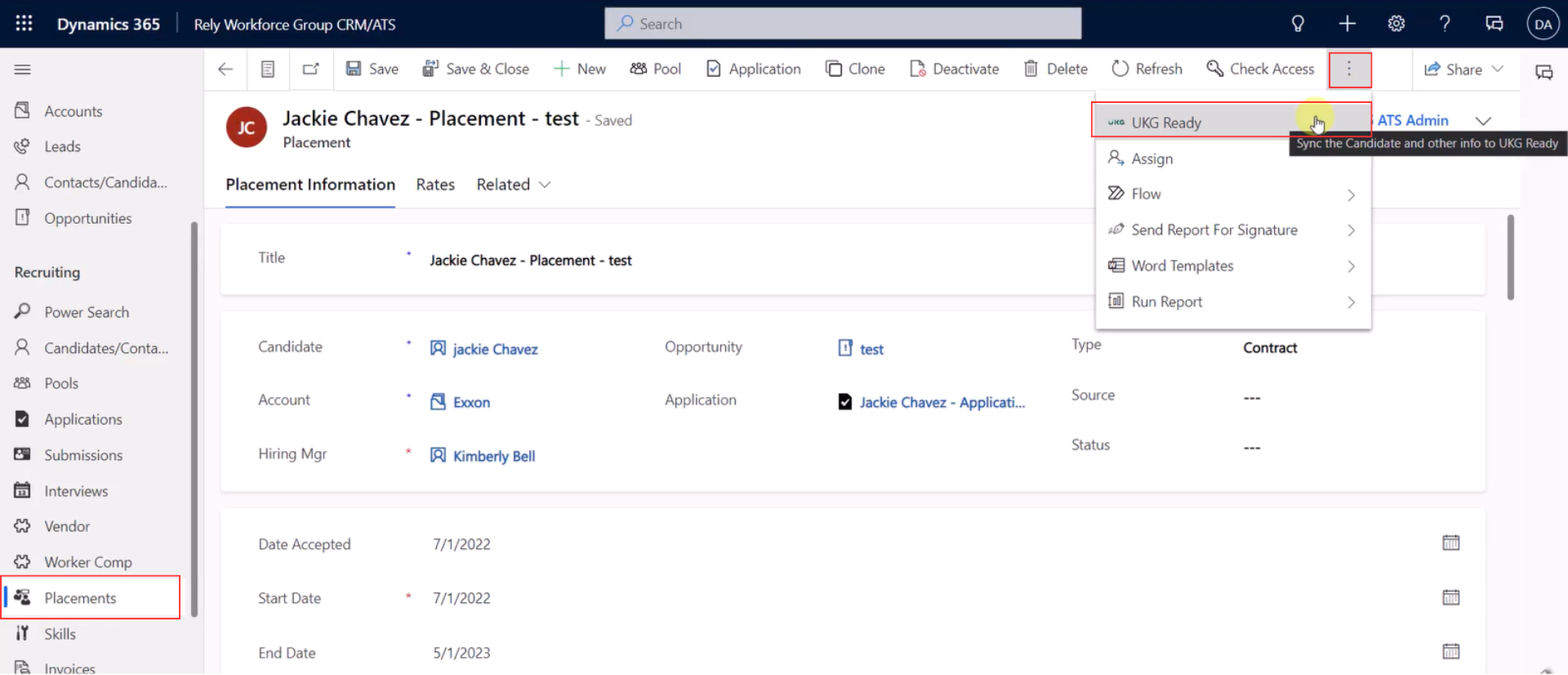The height and width of the screenshot is (675, 1568).
Task: Expand the Share dropdown chevron
Action: tap(1498, 69)
